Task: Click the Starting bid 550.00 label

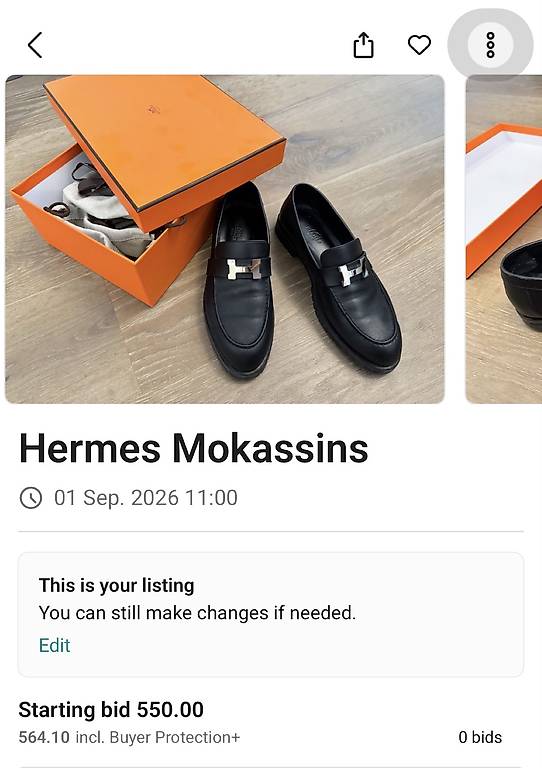Action: (111, 710)
